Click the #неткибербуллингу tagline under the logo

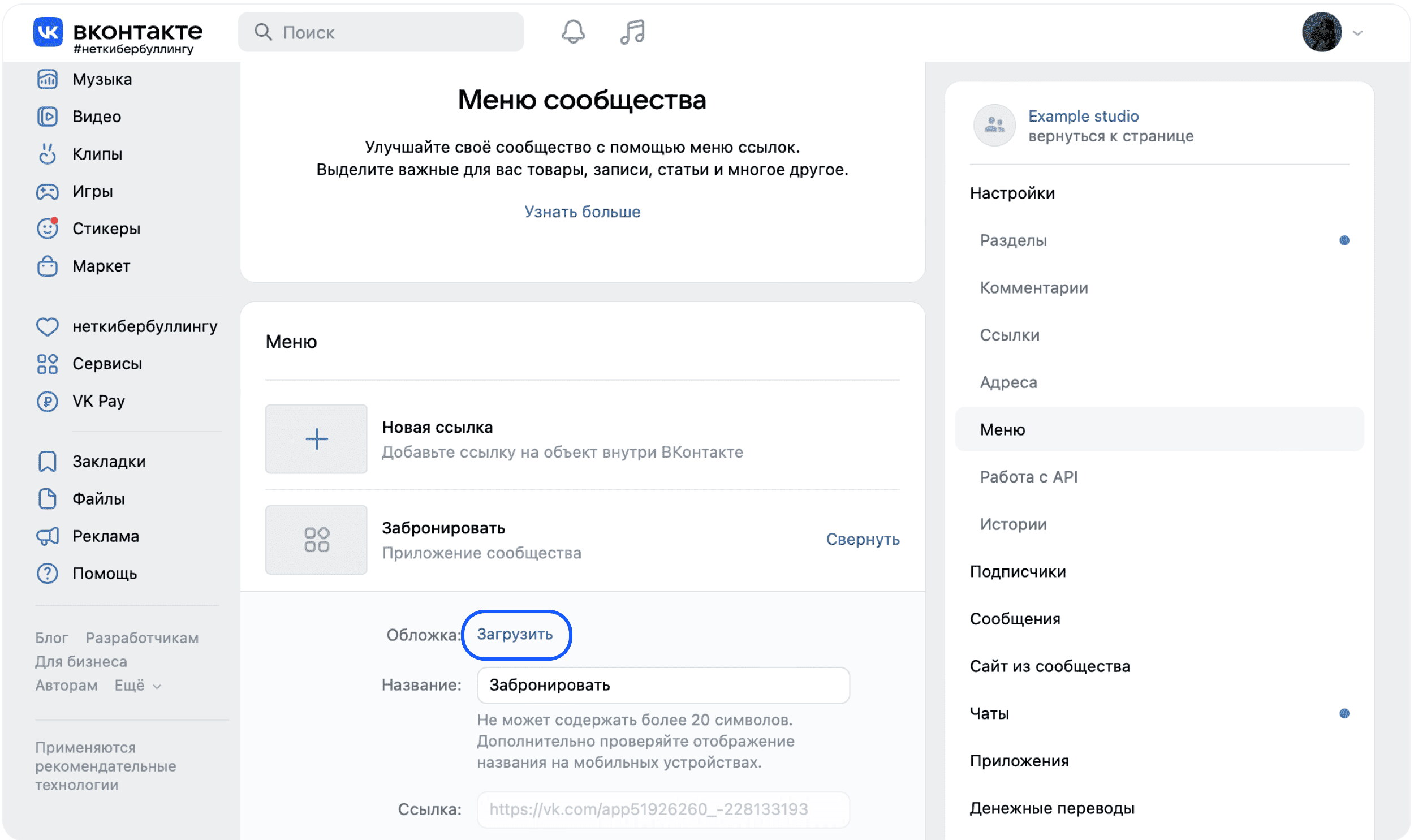pos(133,49)
